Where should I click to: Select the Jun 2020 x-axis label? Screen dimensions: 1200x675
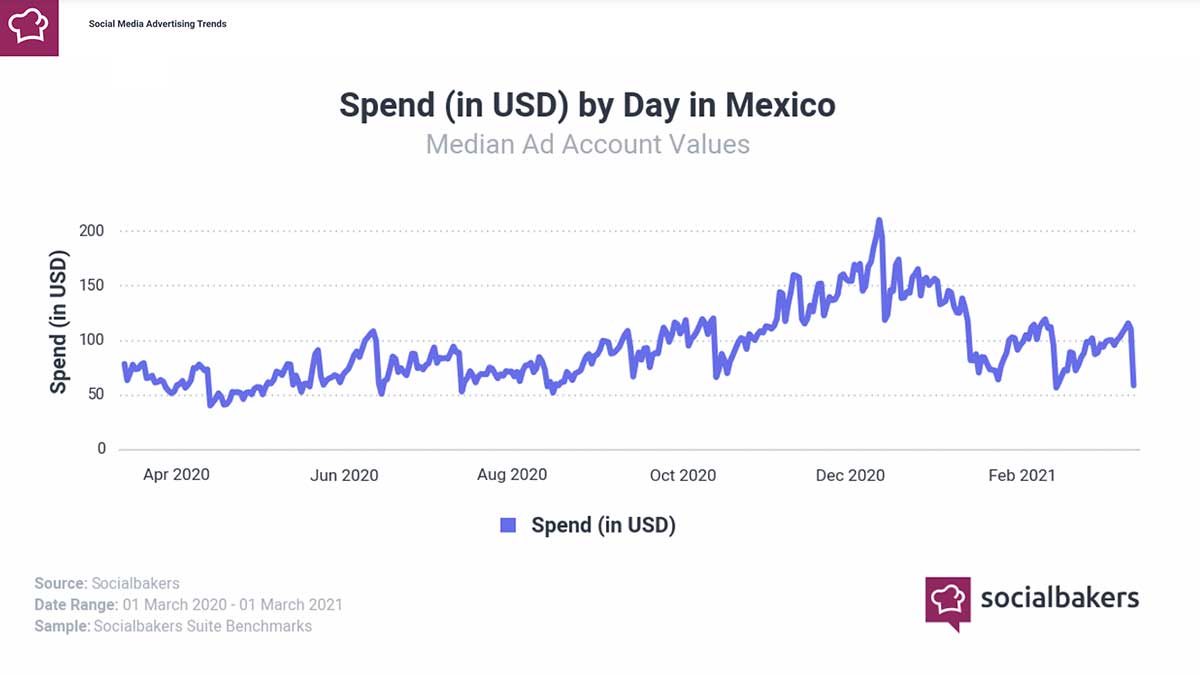(344, 475)
